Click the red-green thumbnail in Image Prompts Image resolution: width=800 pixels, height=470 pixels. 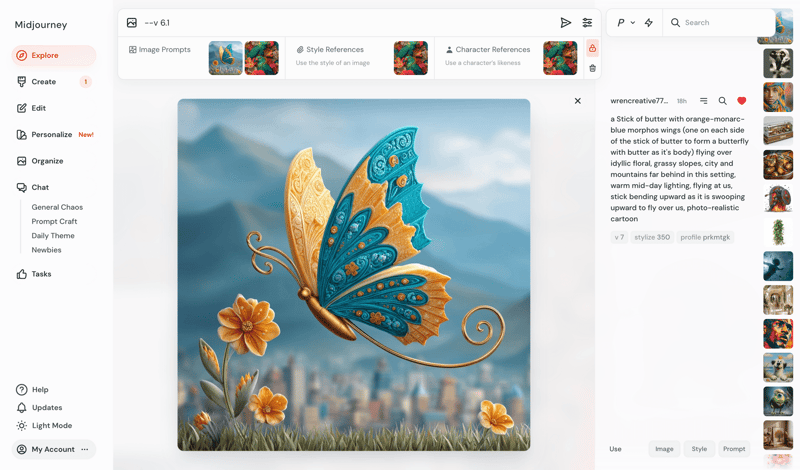[x=262, y=58]
